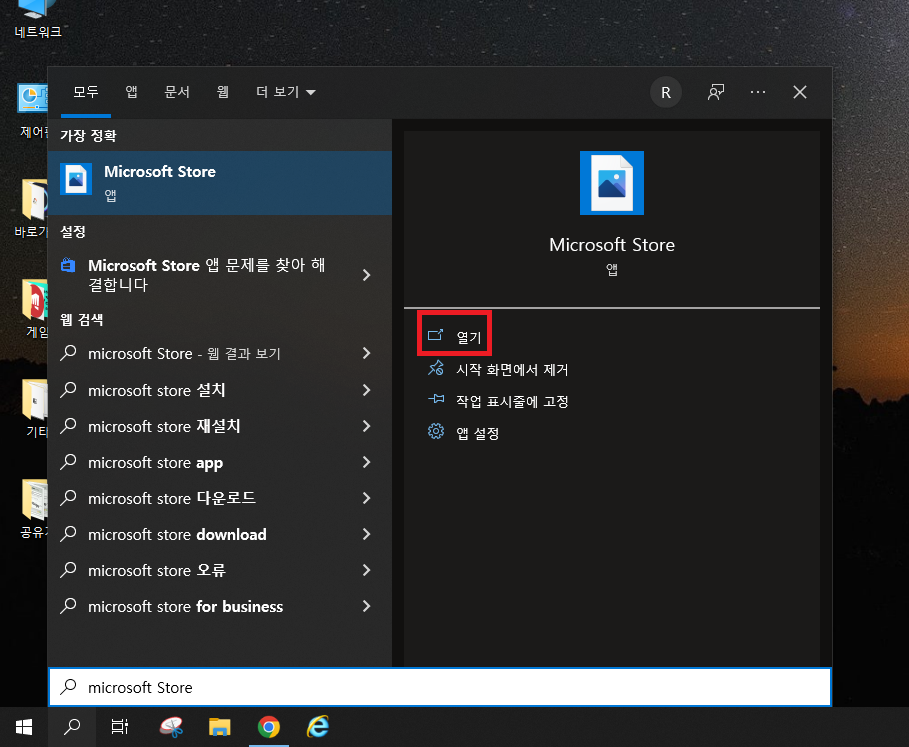This screenshot has width=909, height=747.
Task: Click the 게임 desktop folder
Action: (35, 309)
